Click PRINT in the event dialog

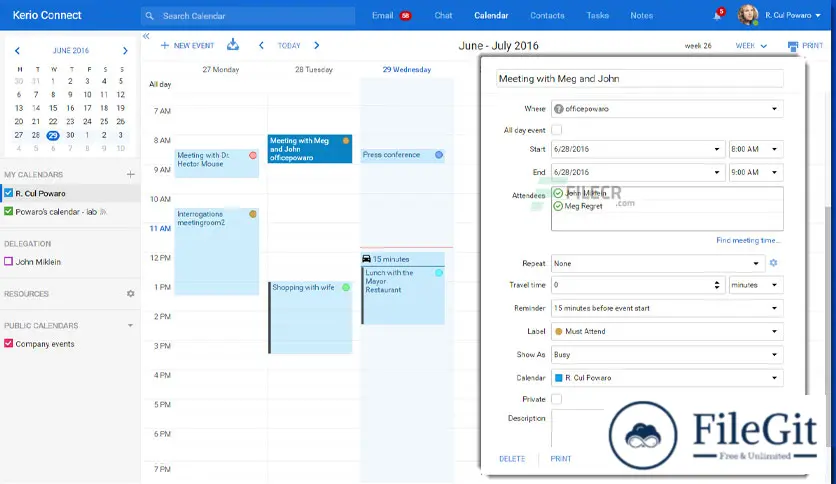click(x=560, y=458)
